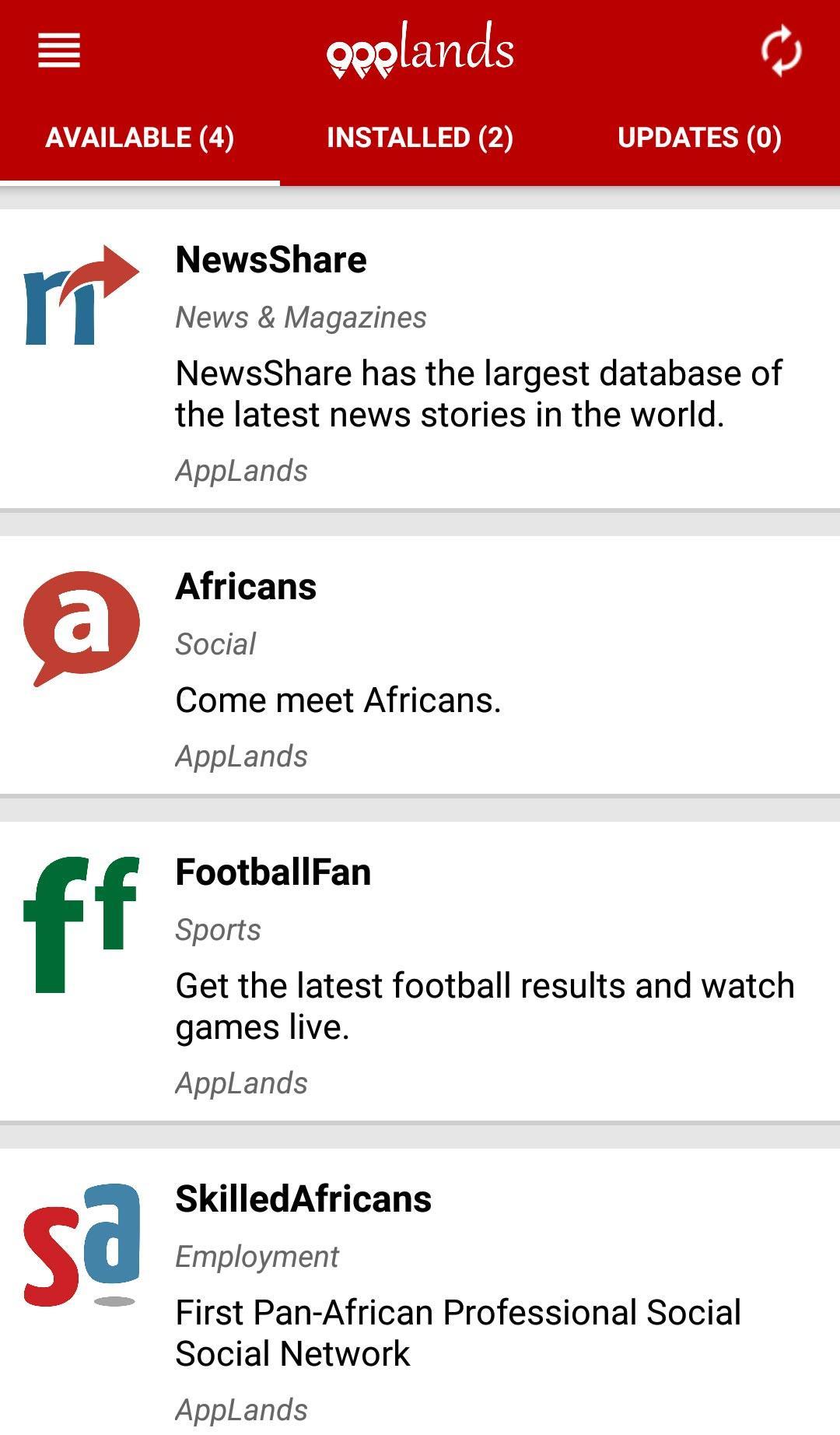Image resolution: width=840 pixels, height=1435 pixels.
Task: Tap the Africans speech bubble icon
Action: coord(82,627)
